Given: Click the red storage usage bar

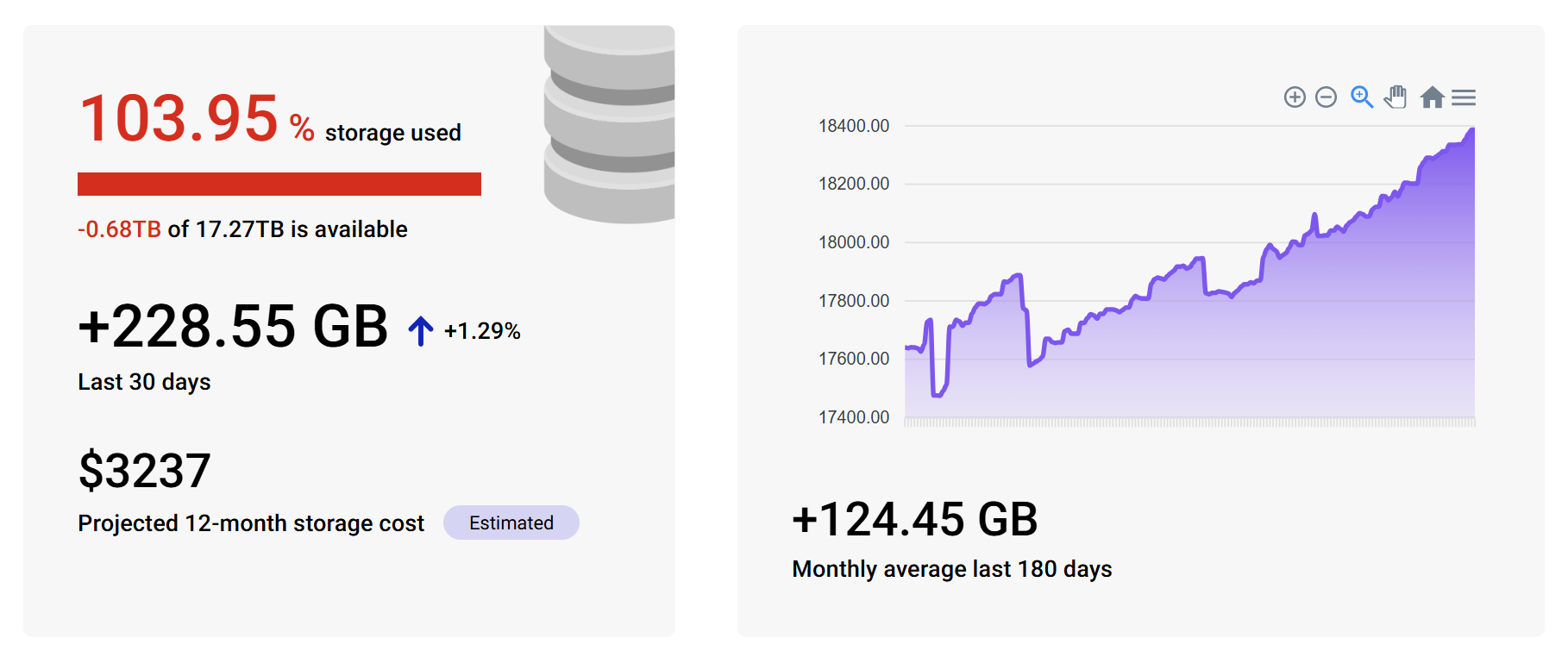Looking at the screenshot, I should tap(279, 183).
